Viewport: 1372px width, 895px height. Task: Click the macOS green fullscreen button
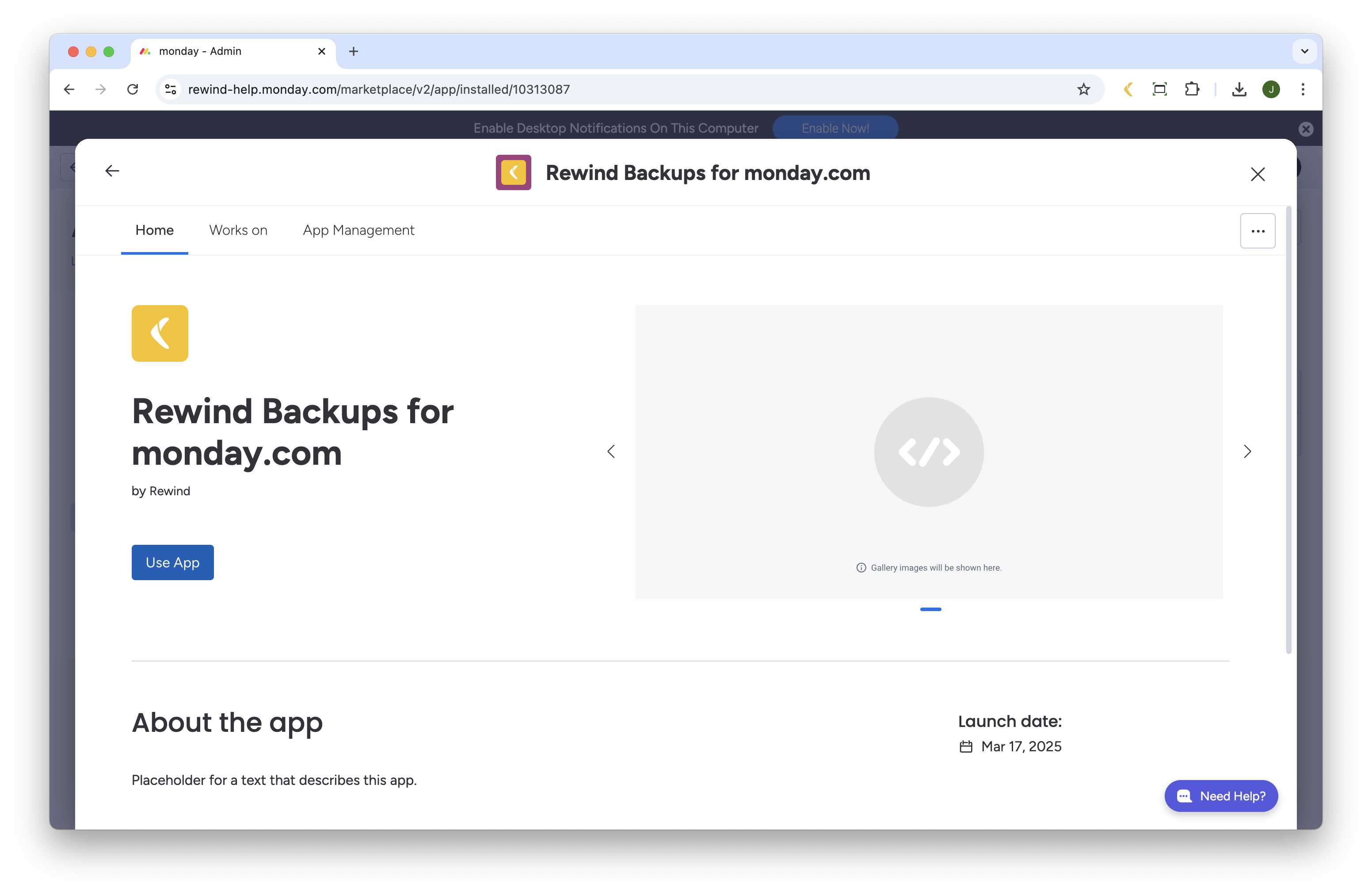click(108, 51)
